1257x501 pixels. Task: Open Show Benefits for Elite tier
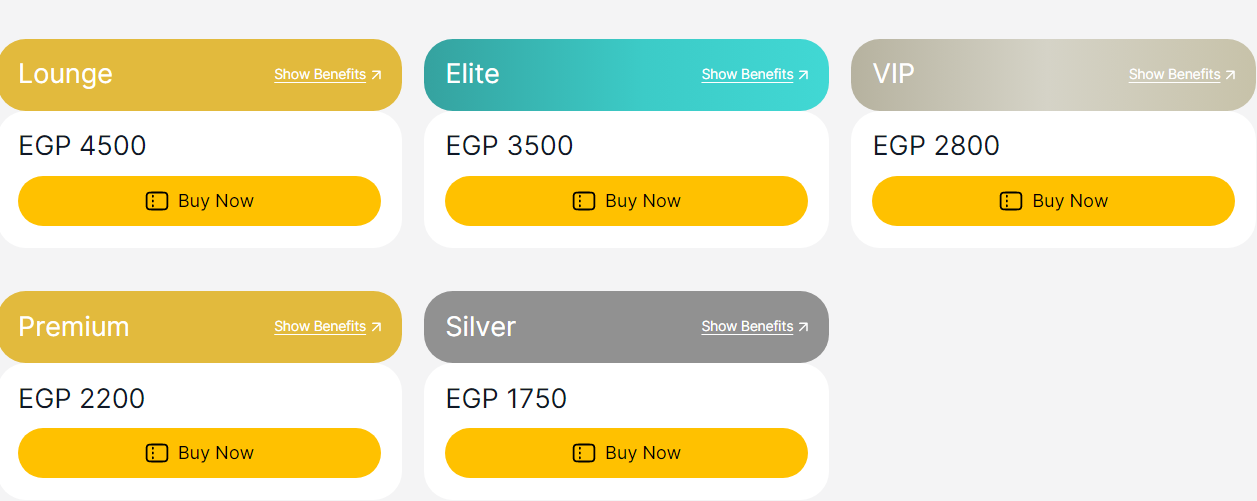tap(747, 75)
